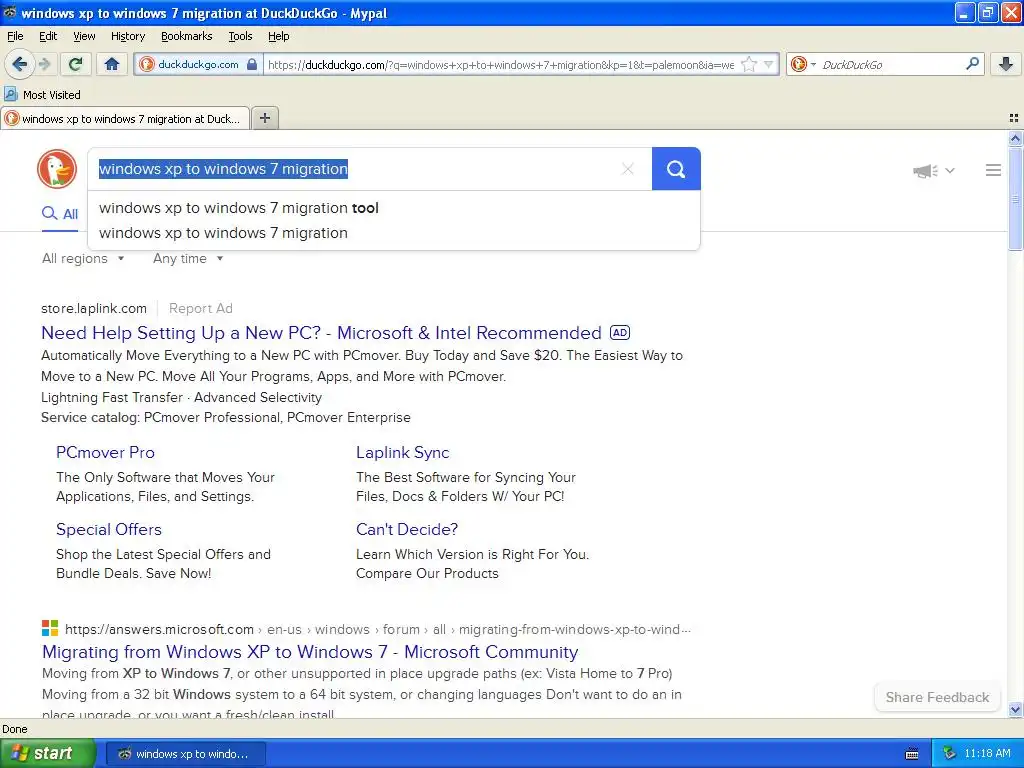
Task: Clear the search field with X
Action: pyautogui.click(x=628, y=169)
